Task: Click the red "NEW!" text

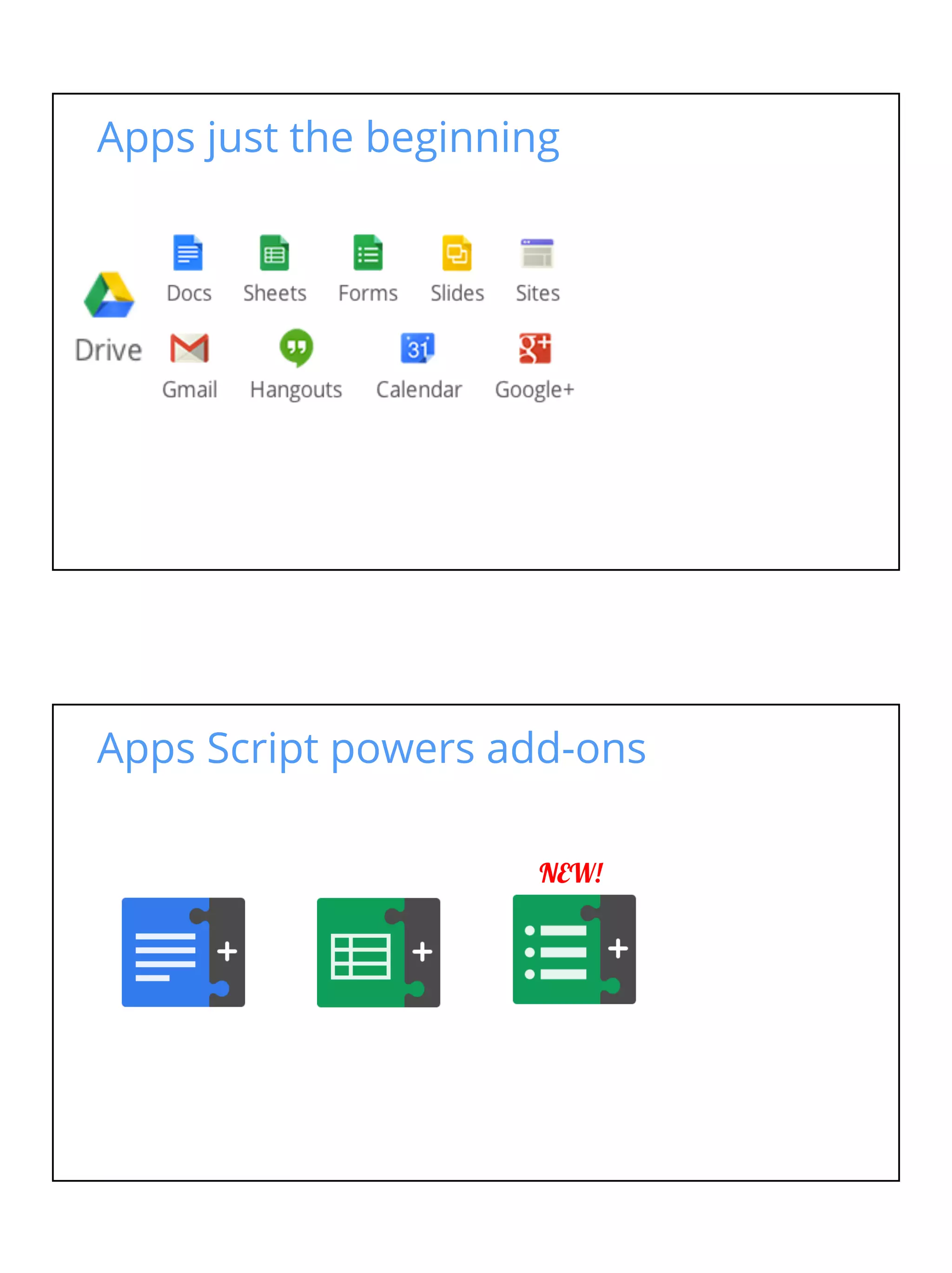Action: click(571, 873)
